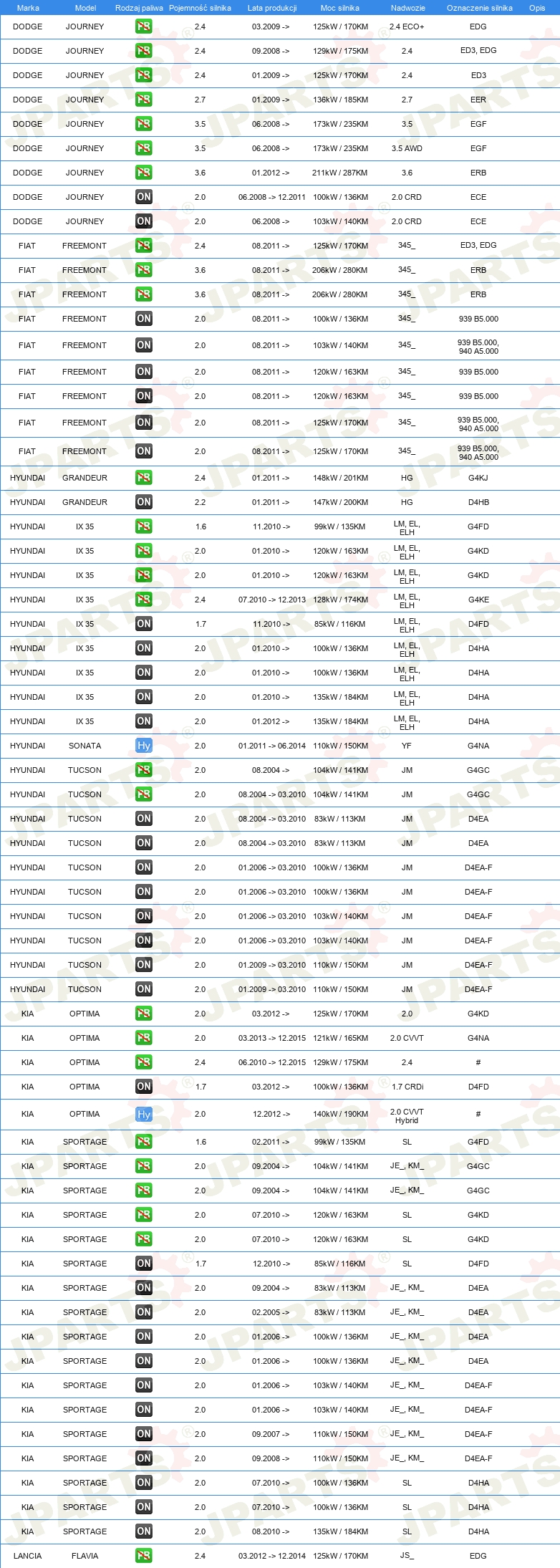The image size is (560, 1568).
Task: Click petrol icon in Dodge Journey 3.5 AWD row
Action: tap(144, 148)
